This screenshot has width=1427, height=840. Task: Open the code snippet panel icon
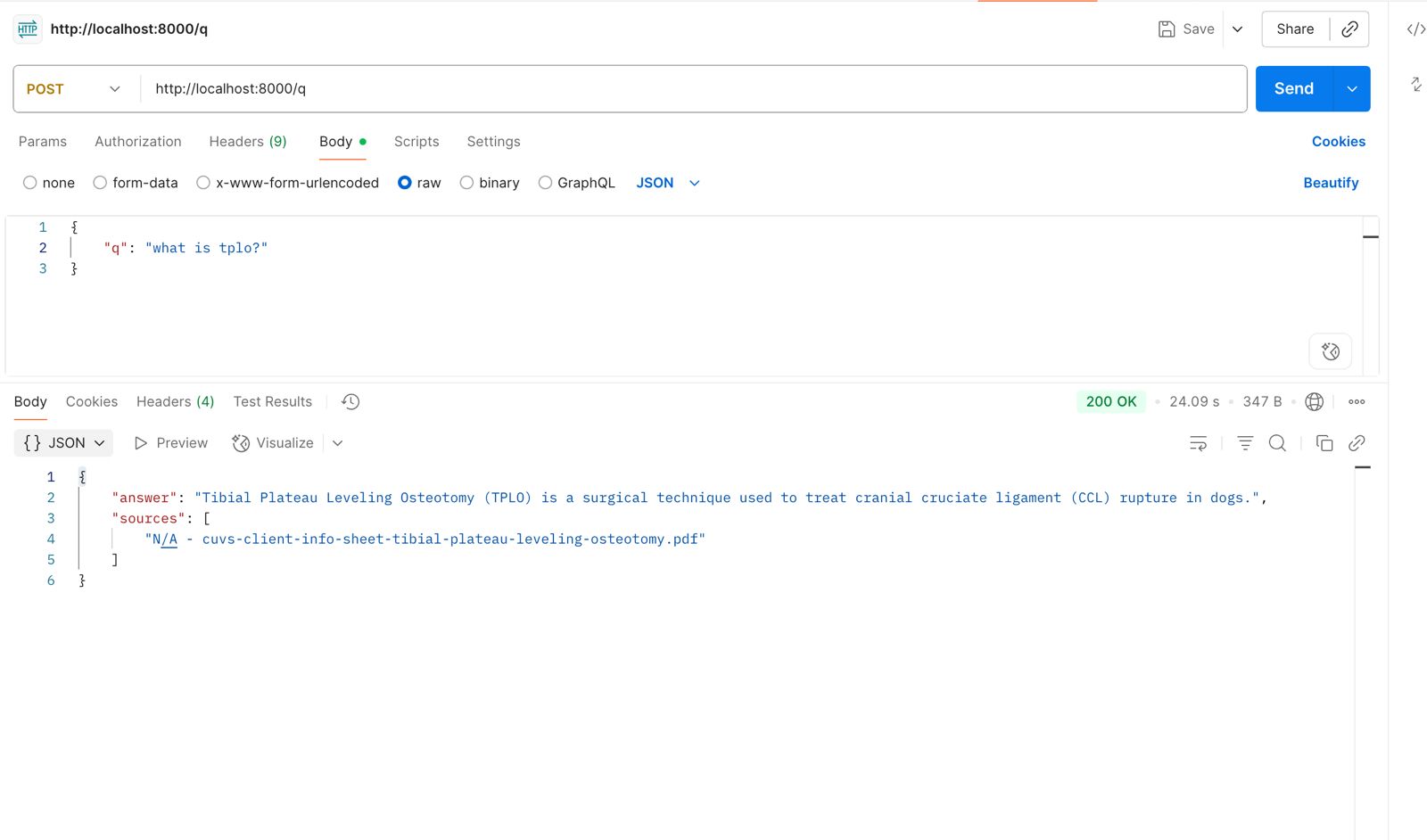(x=1415, y=29)
